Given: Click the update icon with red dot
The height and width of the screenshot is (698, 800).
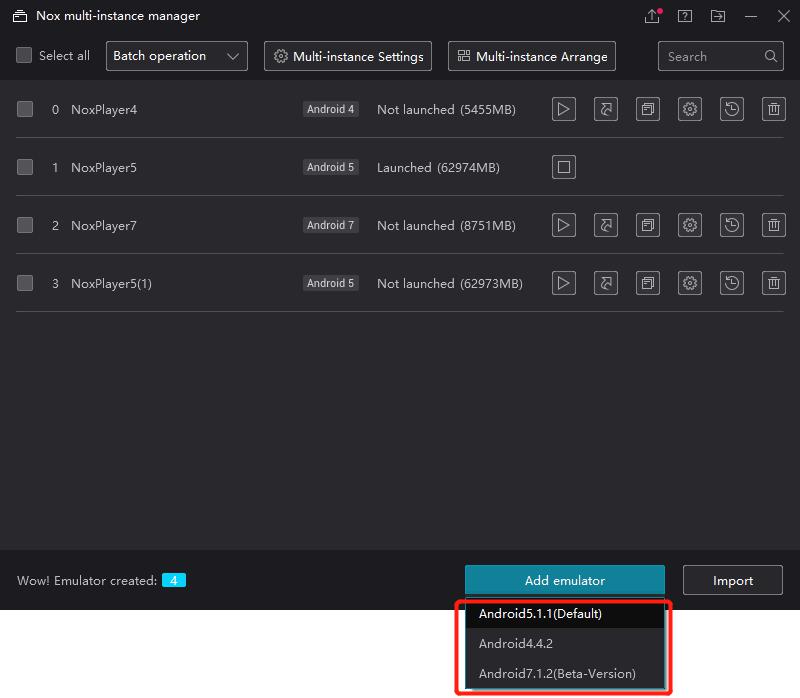Looking at the screenshot, I should click(x=652, y=16).
